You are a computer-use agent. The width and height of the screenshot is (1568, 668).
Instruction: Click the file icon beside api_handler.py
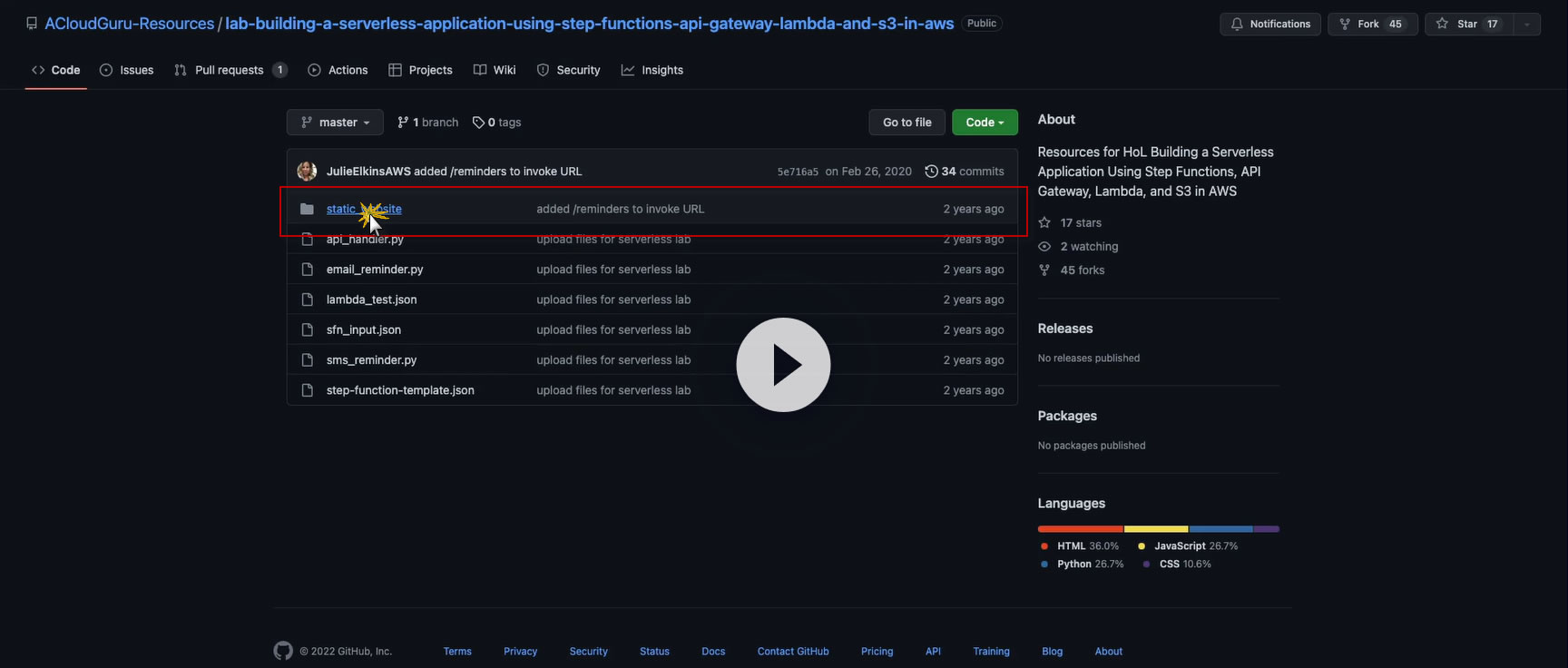click(307, 240)
